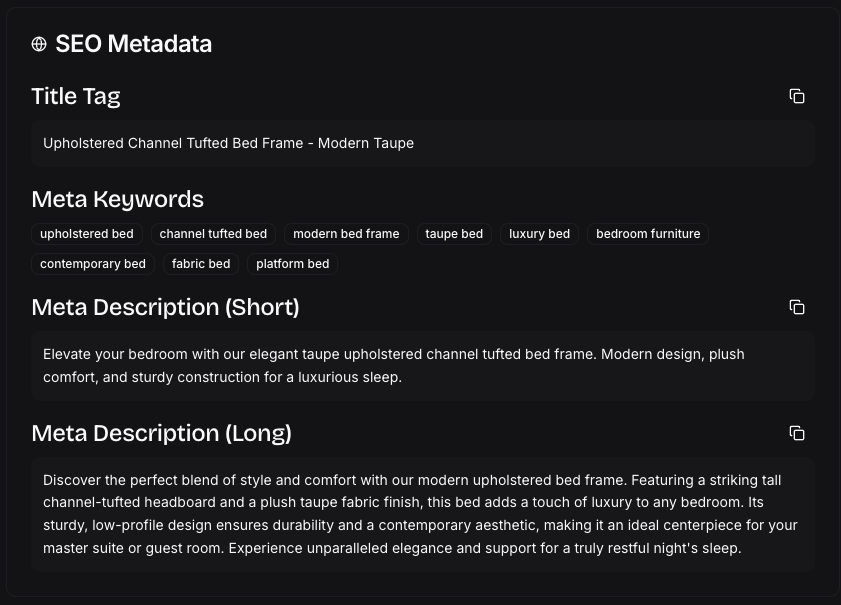Click the "bedroom furniture" keyword chip

[648, 234]
